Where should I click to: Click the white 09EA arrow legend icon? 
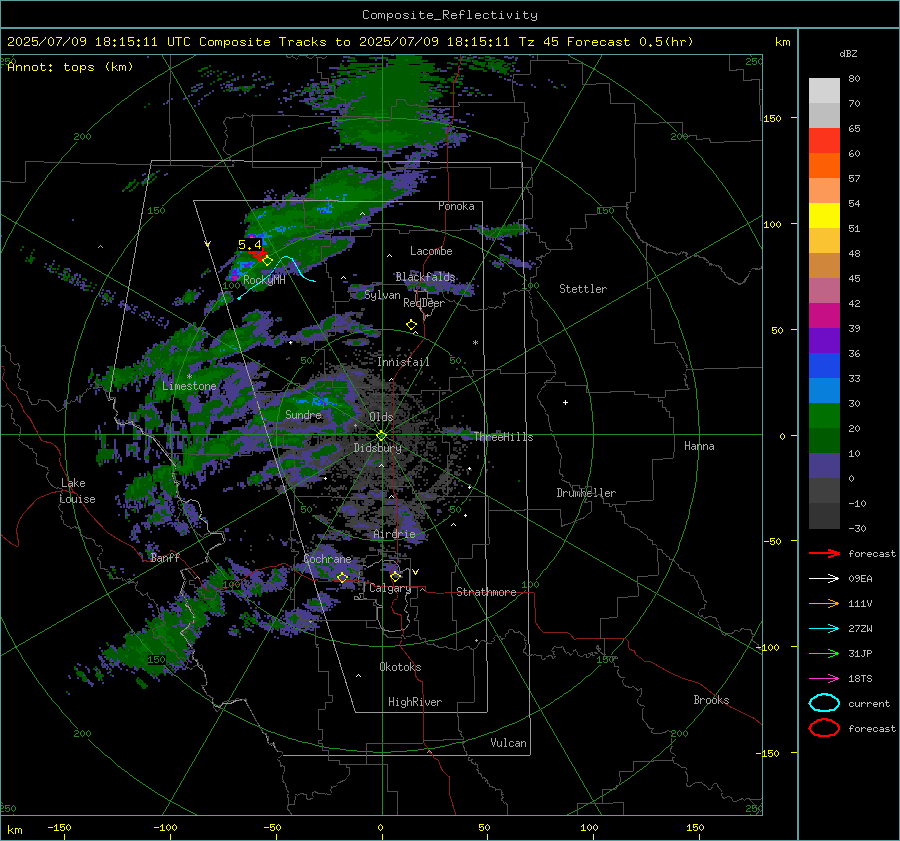click(824, 579)
